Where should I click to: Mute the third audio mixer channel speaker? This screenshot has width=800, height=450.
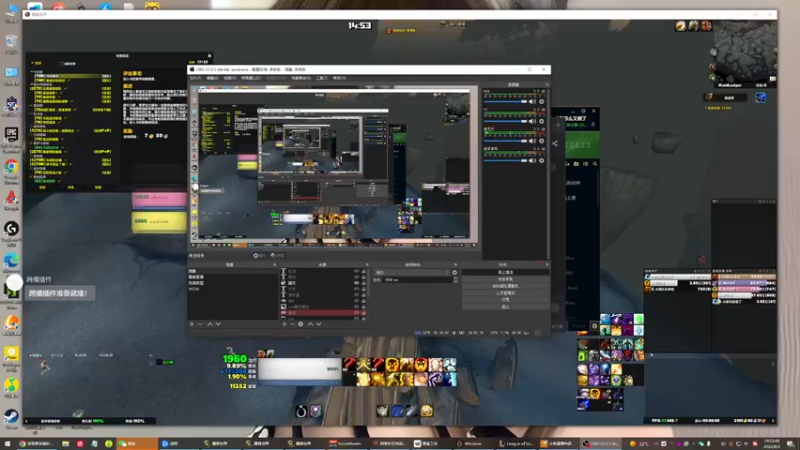click(x=533, y=141)
